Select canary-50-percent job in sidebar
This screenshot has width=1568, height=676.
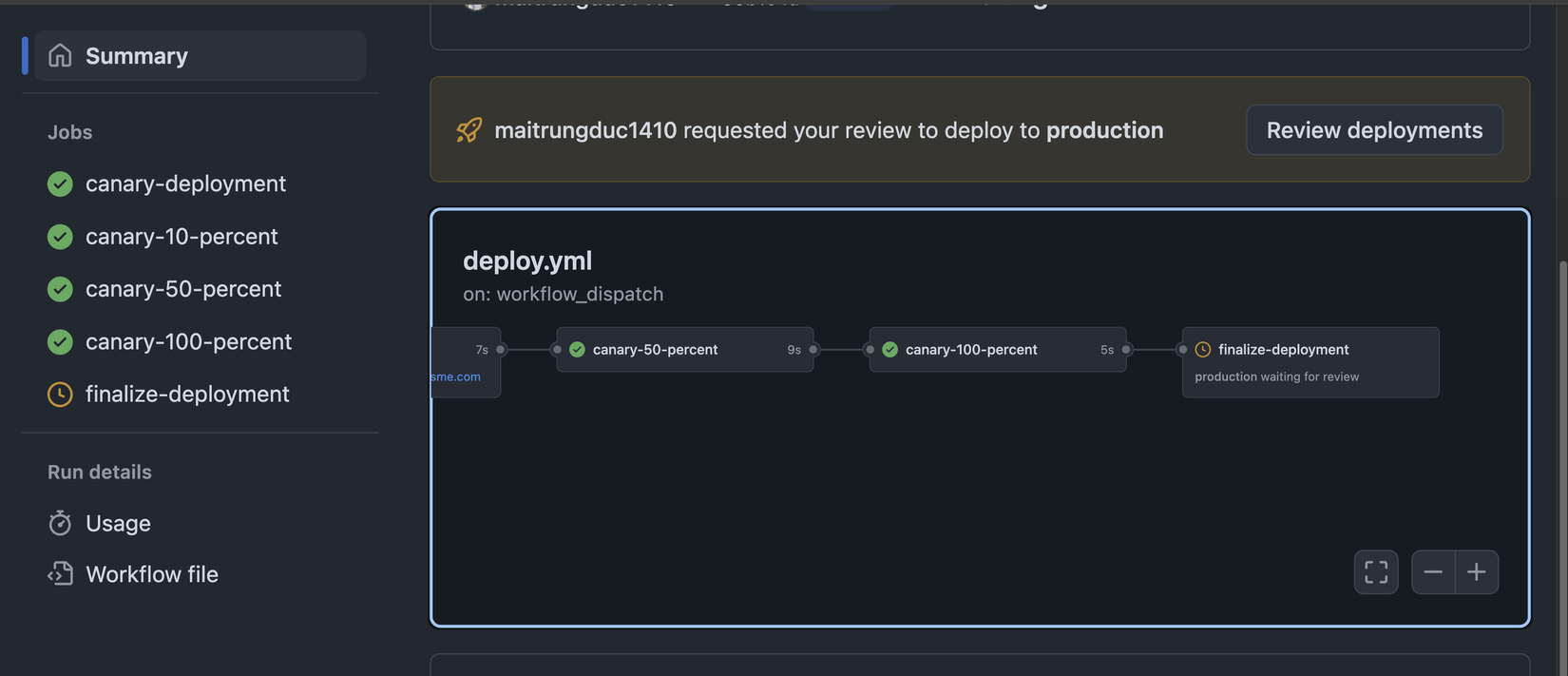pos(183,289)
